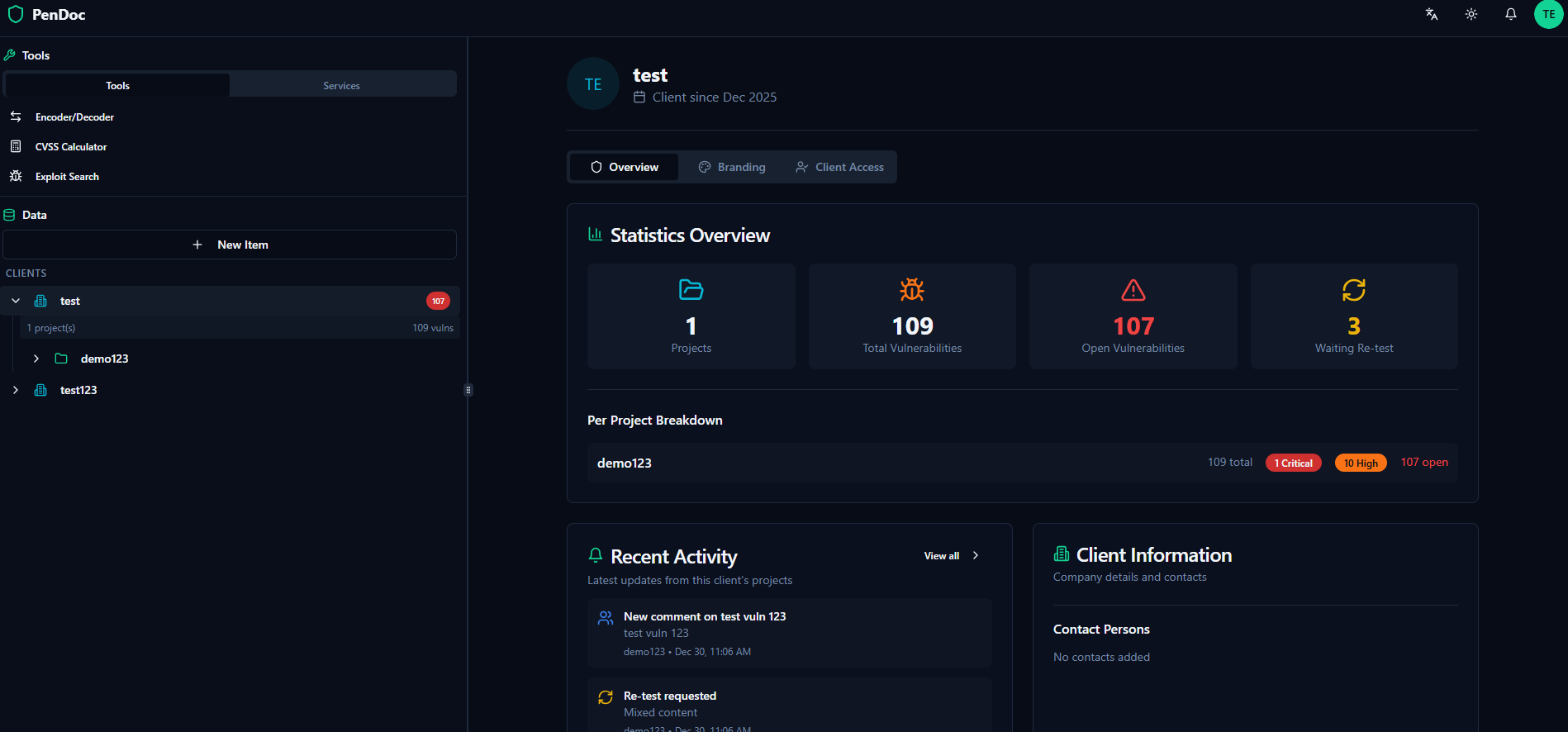Viewport: 1568px width, 732px height.
Task: Collapse the test client tree node
Action: click(16, 301)
